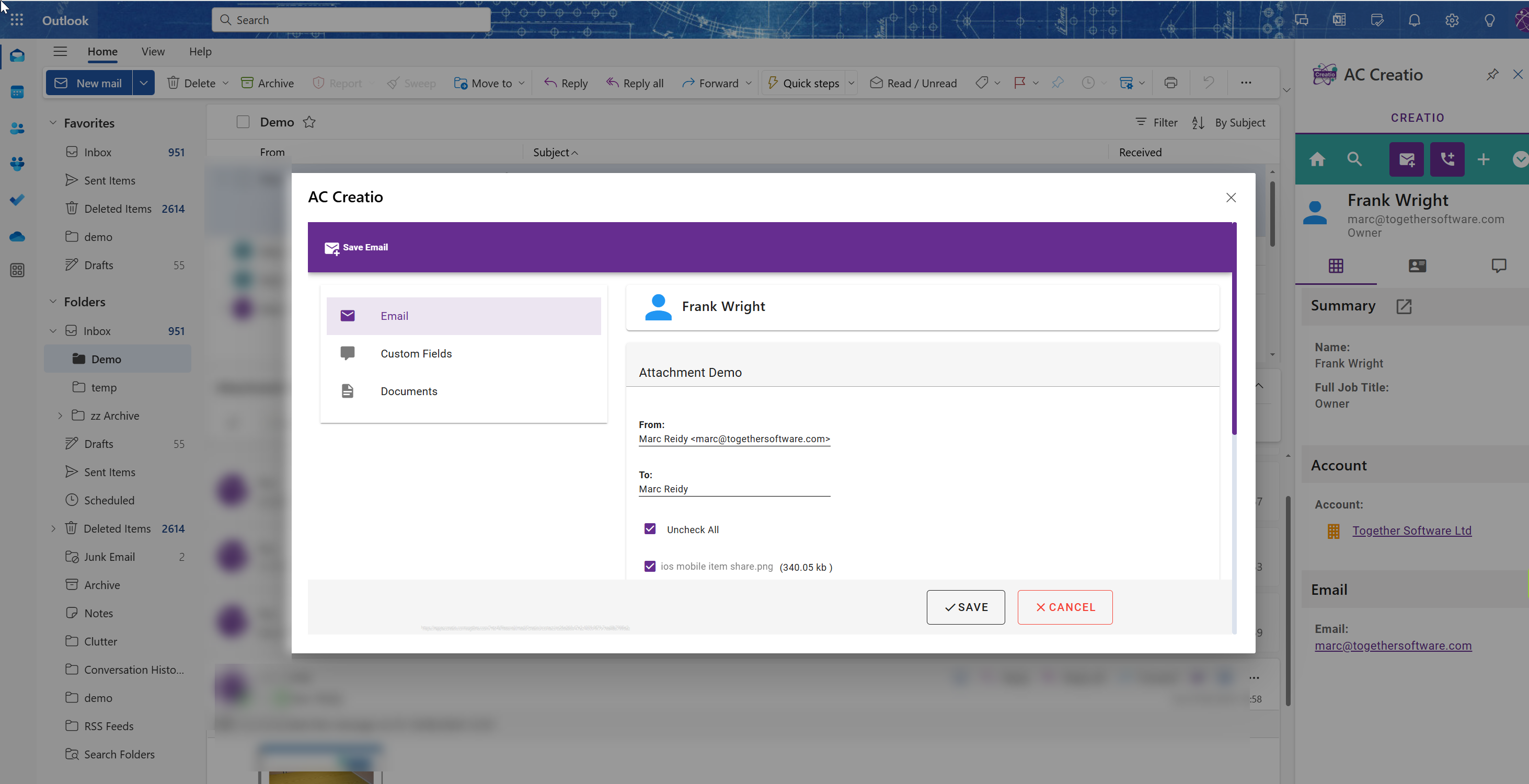1529x784 pixels.
Task: Sort by Subject column header
Action: click(x=555, y=153)
